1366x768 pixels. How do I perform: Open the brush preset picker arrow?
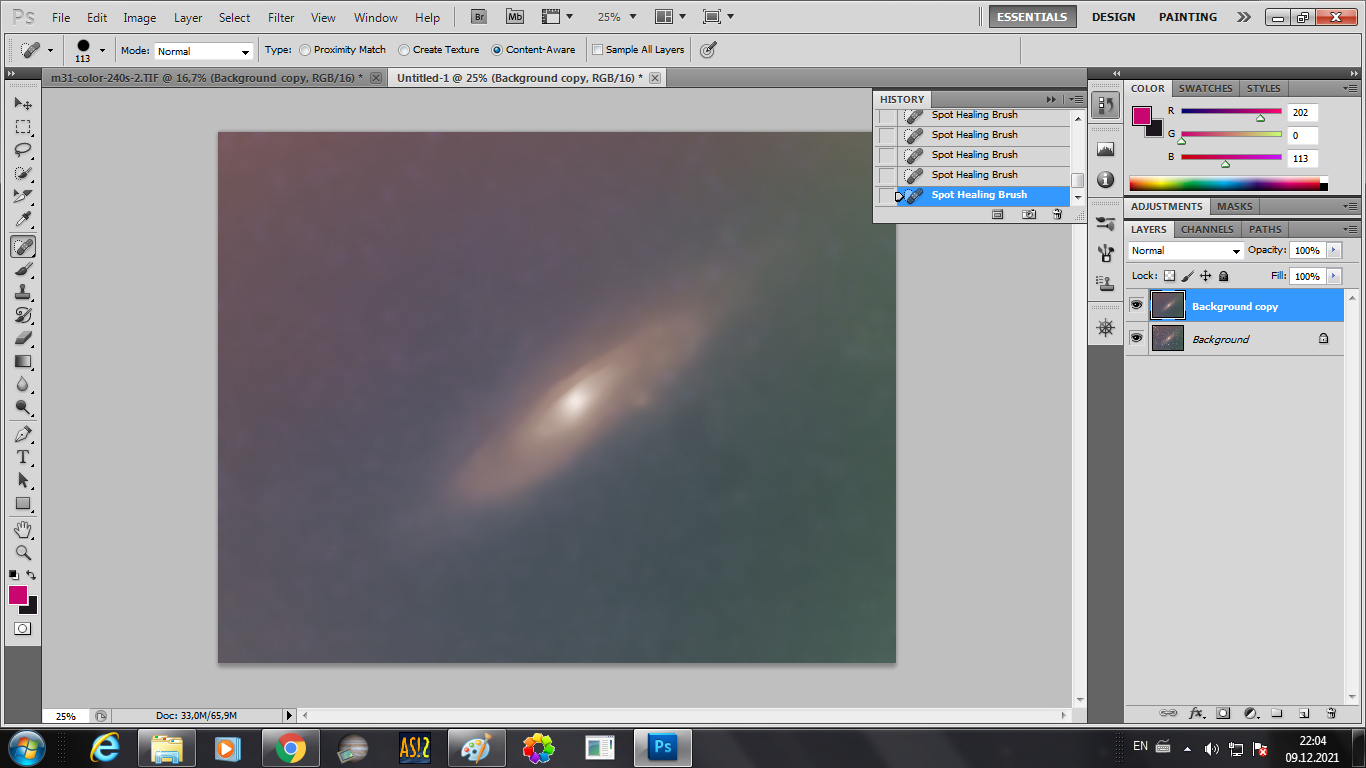tap(102, 50)
